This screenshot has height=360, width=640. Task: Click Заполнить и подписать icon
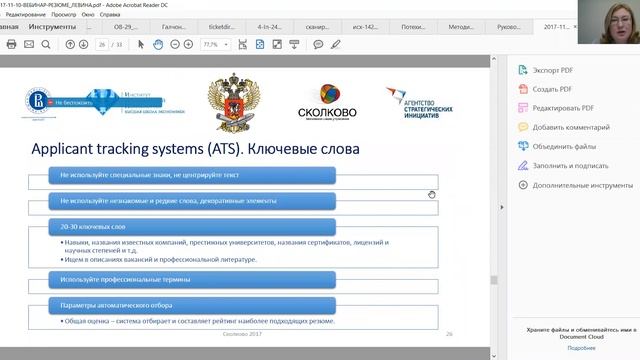(x=523, y=165)
